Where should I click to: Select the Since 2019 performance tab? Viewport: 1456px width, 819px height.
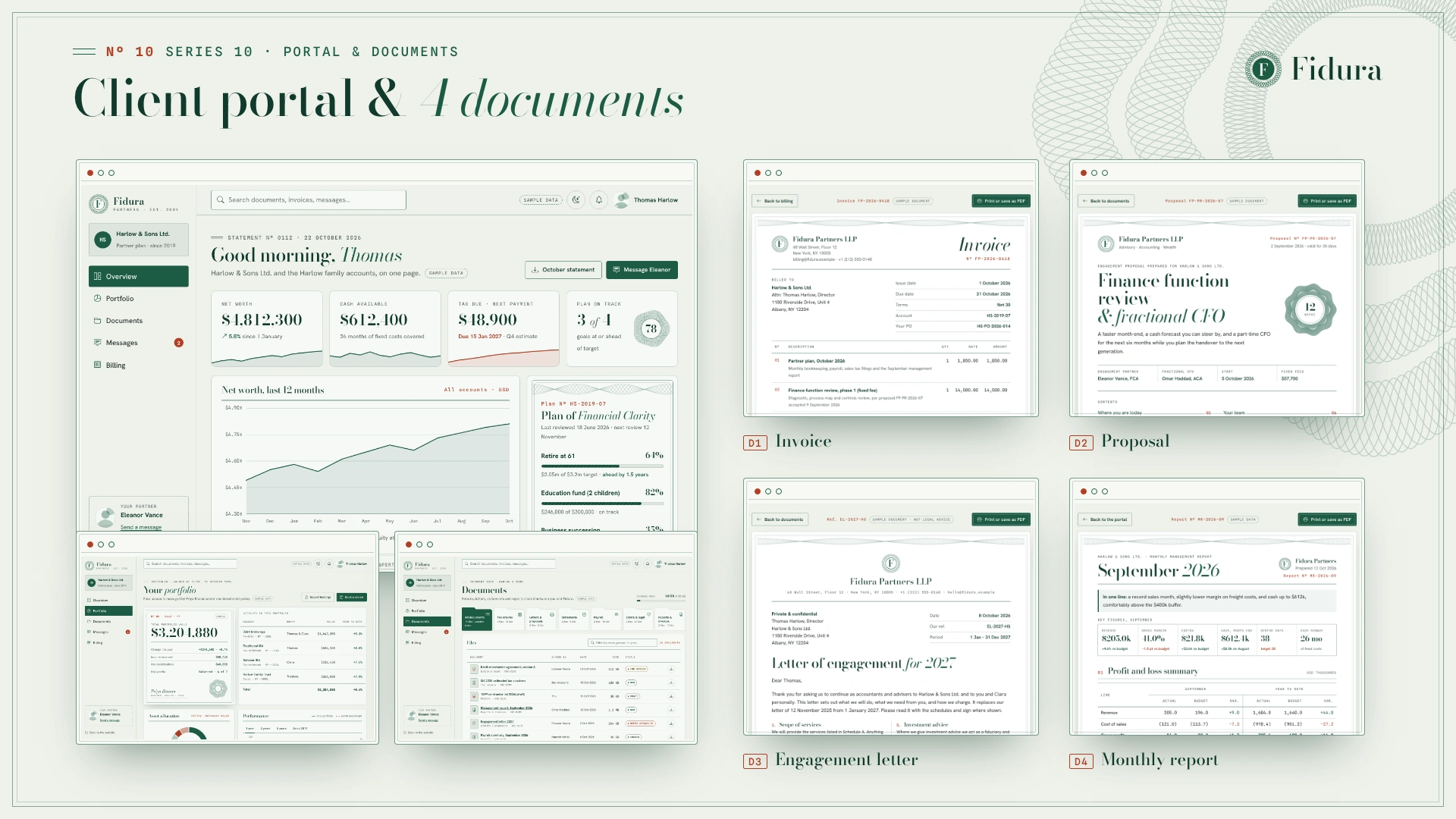(300, 728)
